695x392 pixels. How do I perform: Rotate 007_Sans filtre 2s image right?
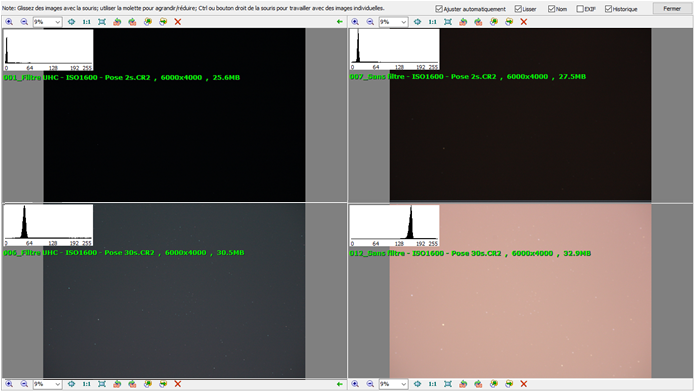[x=478, y=22]
